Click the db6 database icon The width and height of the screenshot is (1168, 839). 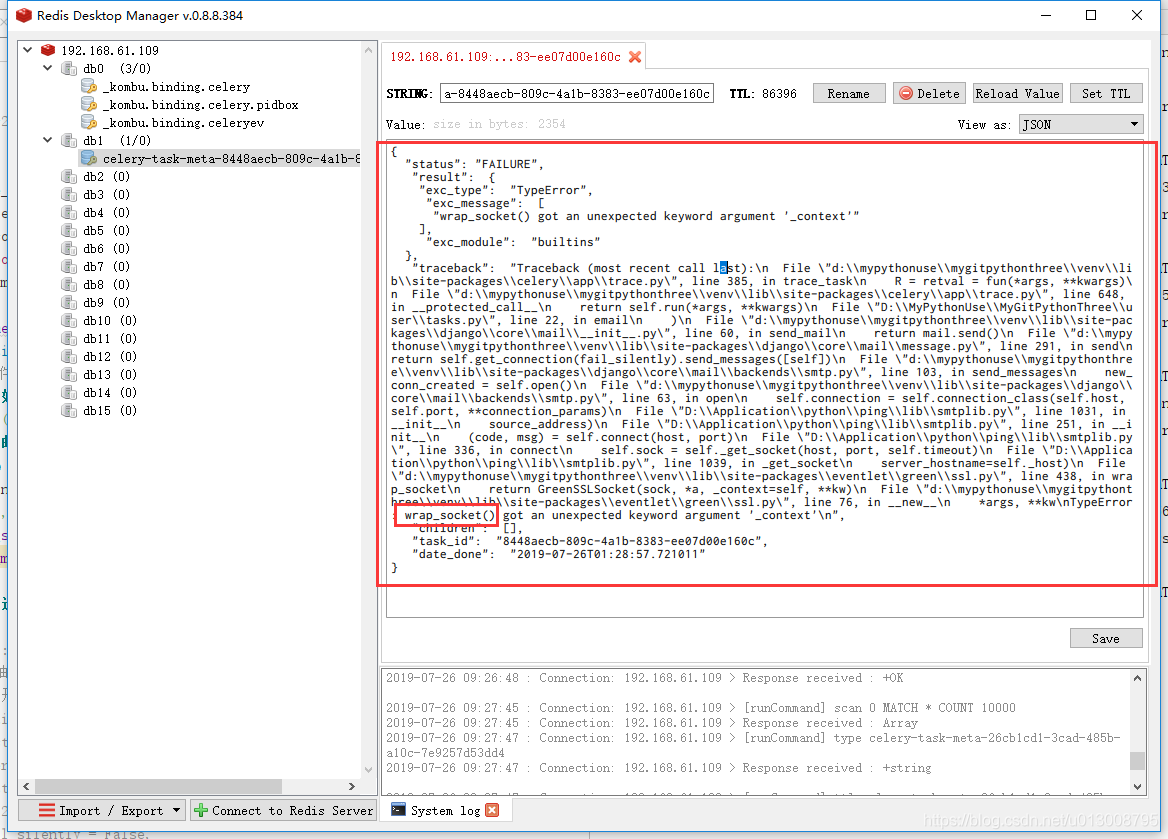pos(69,248)
